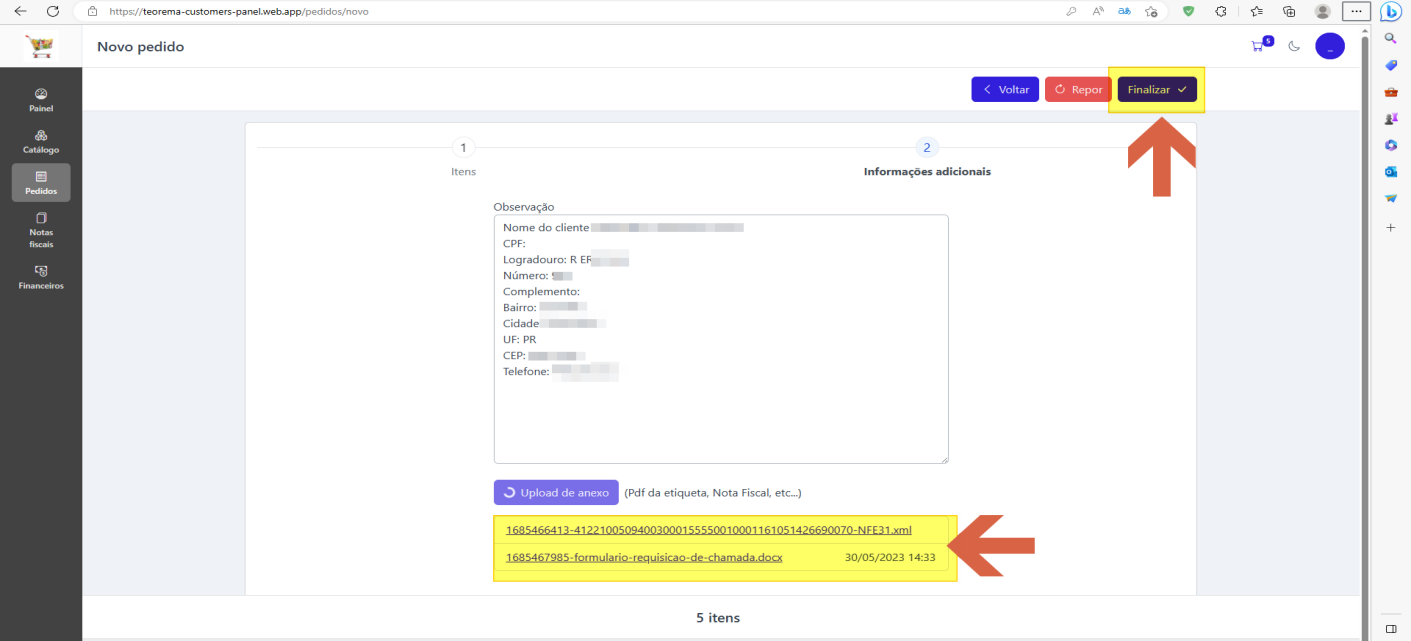Reload the page with refresh icon

coord(52,11)
